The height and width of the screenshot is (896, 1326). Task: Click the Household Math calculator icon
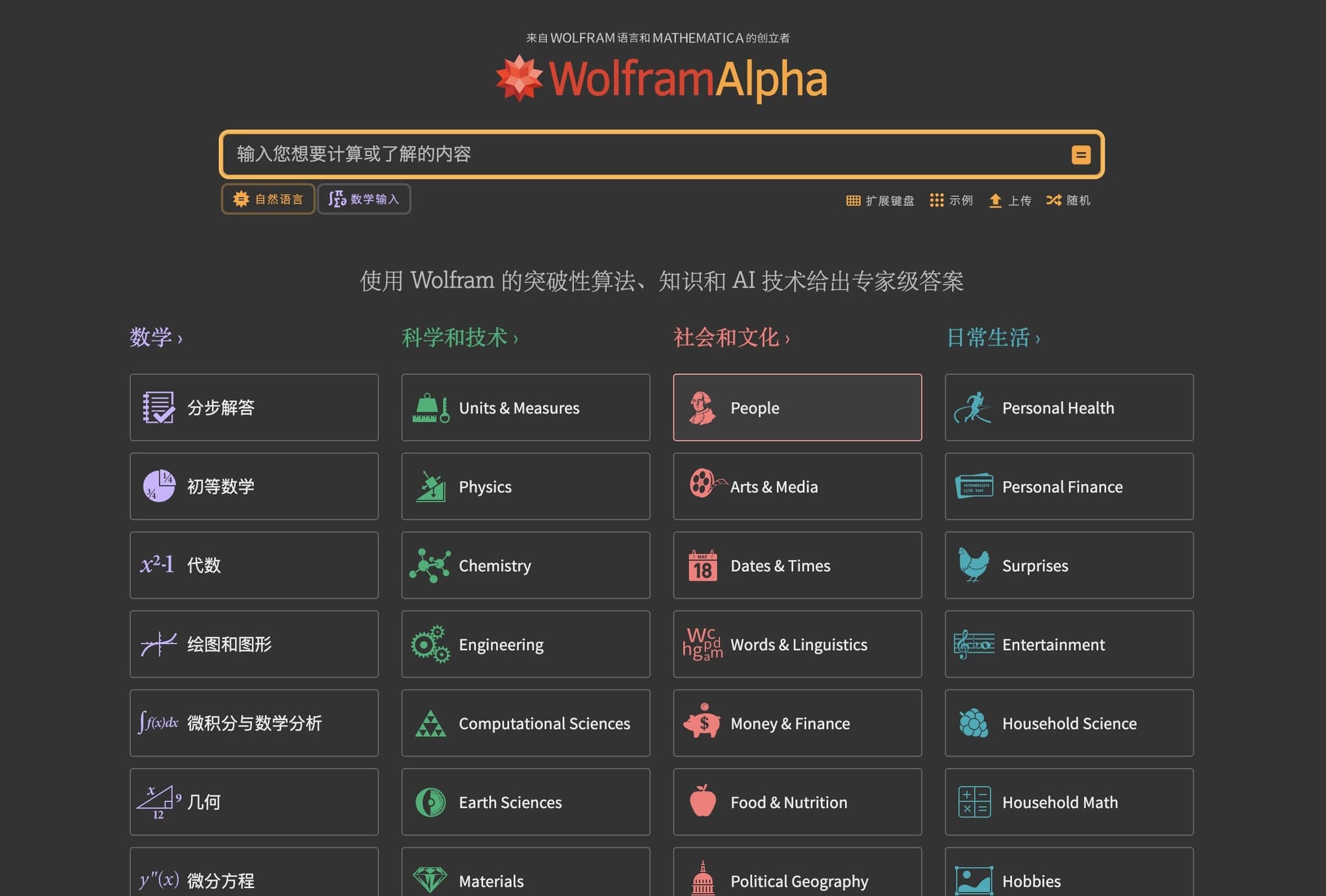pyautogui.click(x=974, y=802)
